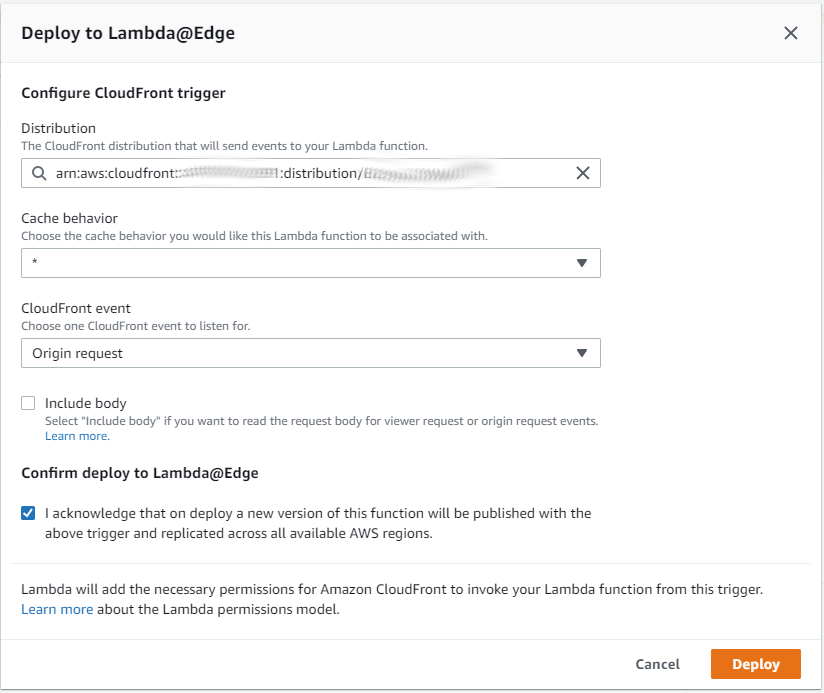
Task: Expand the Origin request event selector
Action: pos(300,353)
